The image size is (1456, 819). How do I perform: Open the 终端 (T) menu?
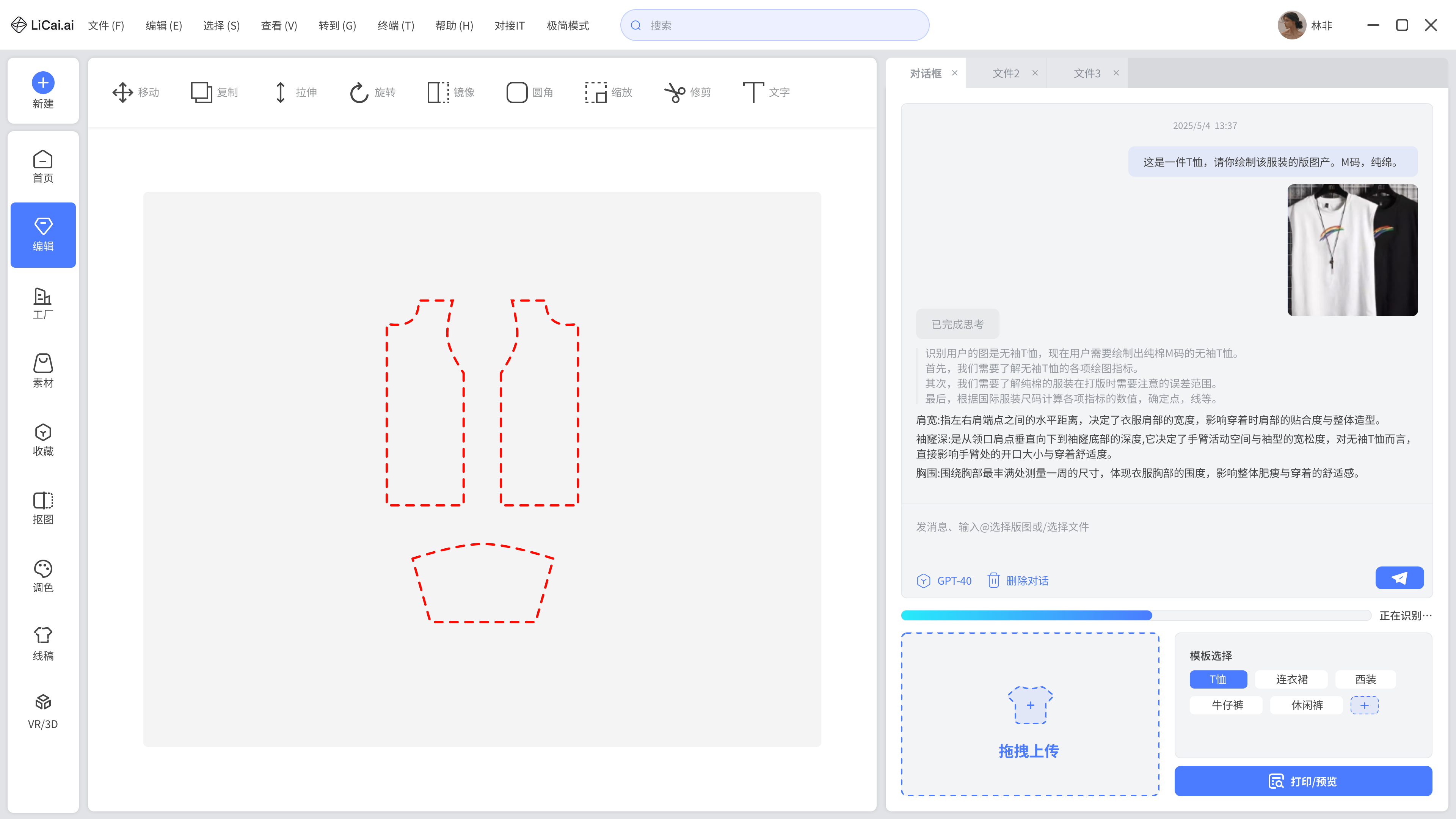point(395,25)
